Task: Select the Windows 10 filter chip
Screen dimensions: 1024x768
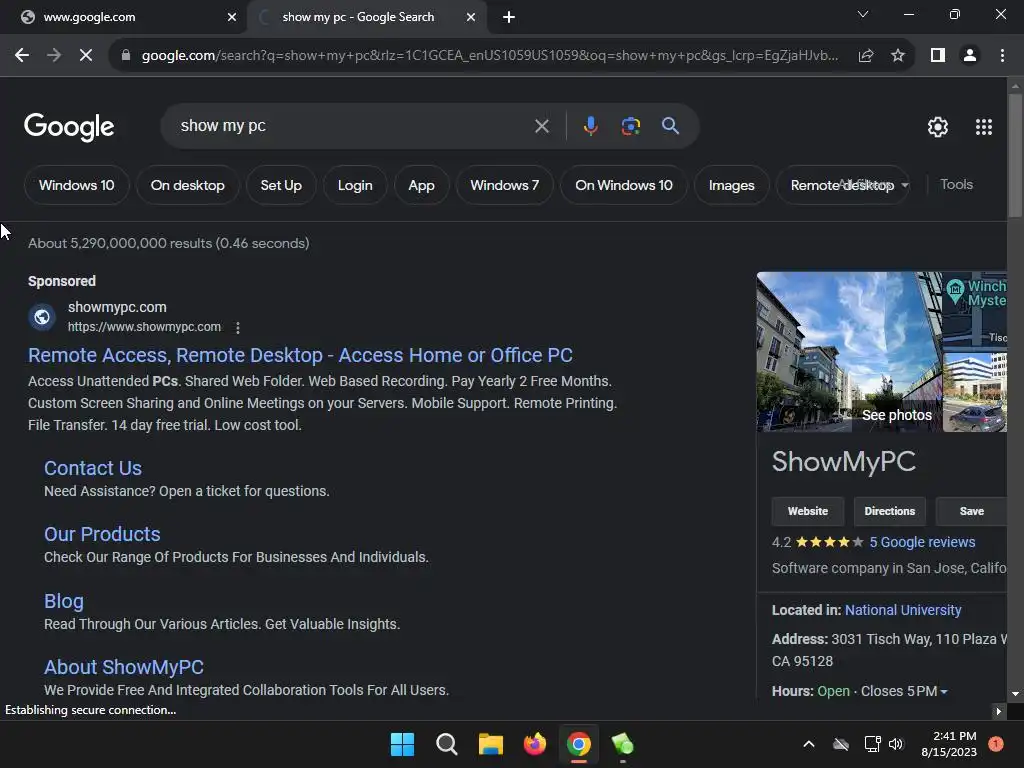Action: pos(76,185)
